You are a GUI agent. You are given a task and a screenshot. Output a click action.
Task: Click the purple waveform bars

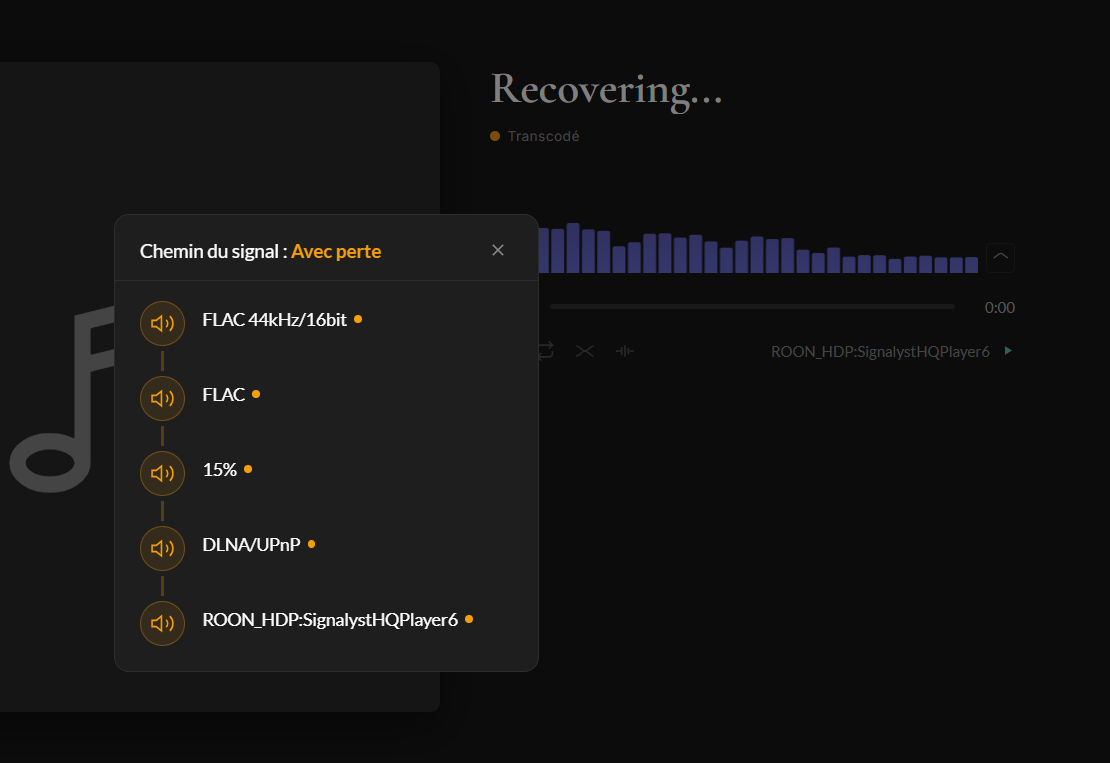[757, 248]
